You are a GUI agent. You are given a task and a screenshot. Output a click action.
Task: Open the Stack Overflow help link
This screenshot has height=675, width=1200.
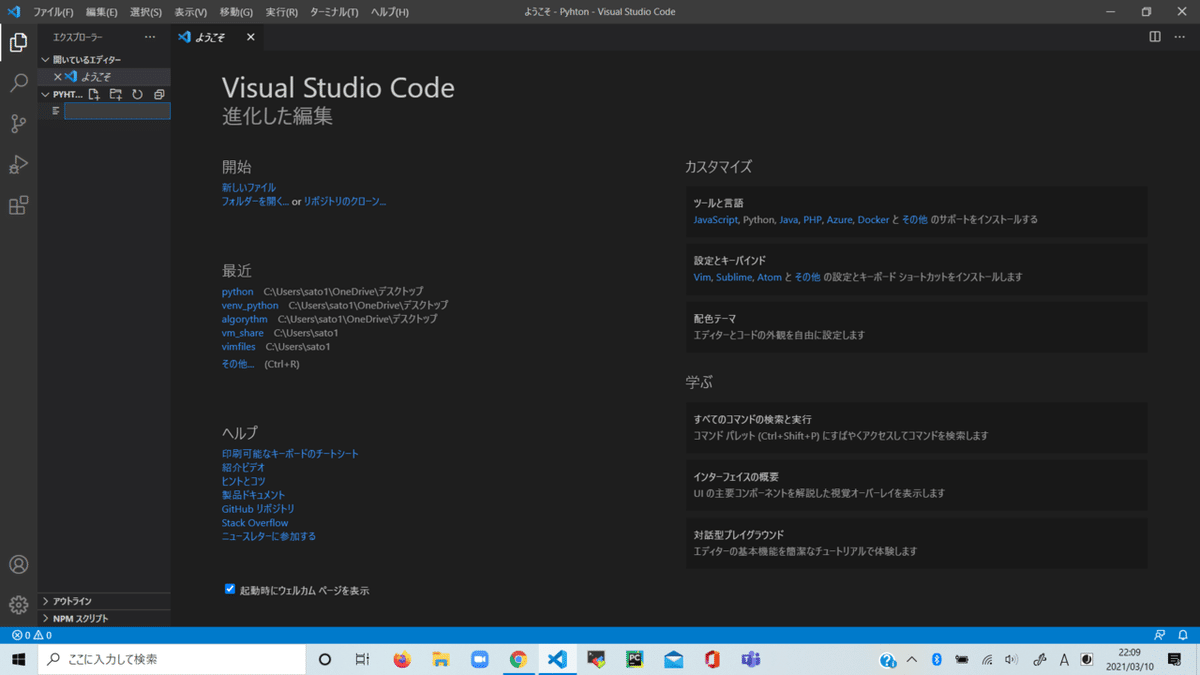pyautogui.click(x=255, y=522)
